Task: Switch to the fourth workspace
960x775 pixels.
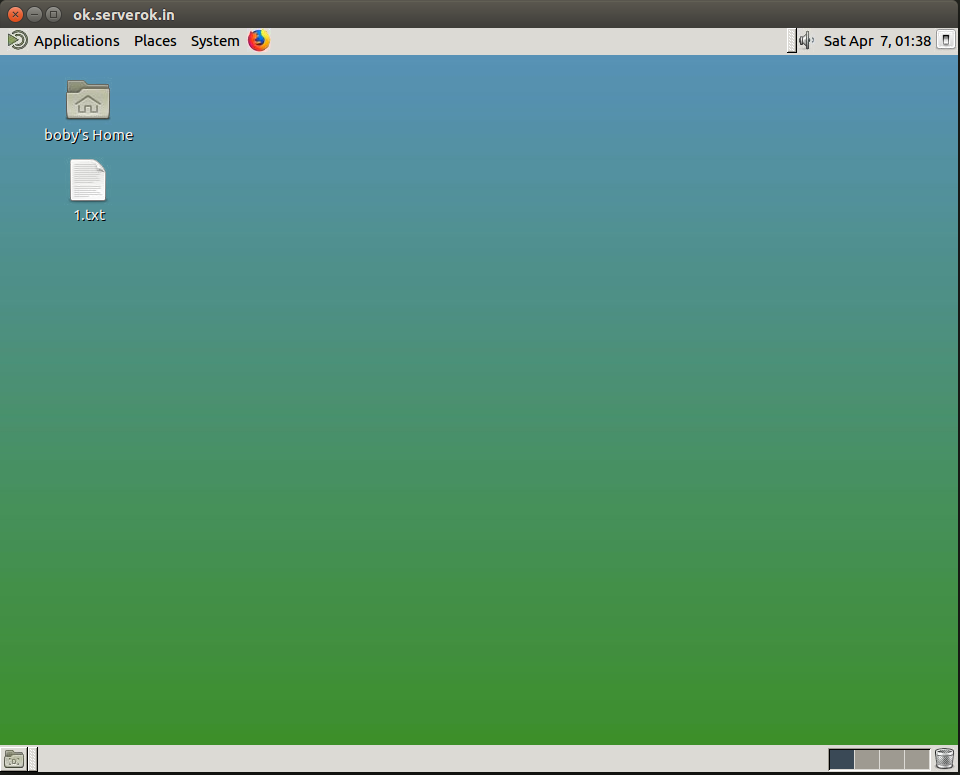Action: coord(917,759)
